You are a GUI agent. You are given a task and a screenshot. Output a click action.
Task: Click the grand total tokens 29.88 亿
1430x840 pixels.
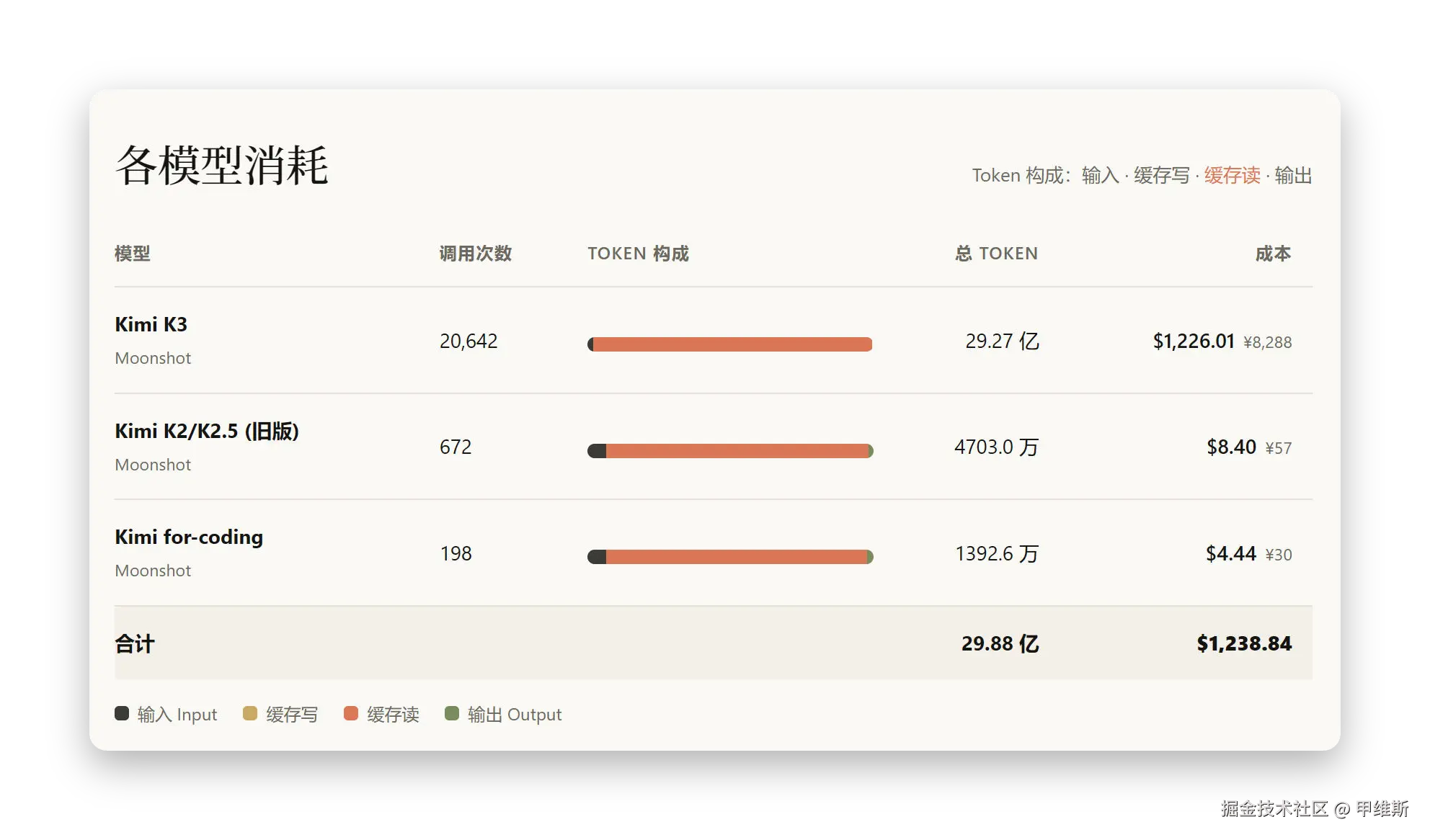point(1000,643)
